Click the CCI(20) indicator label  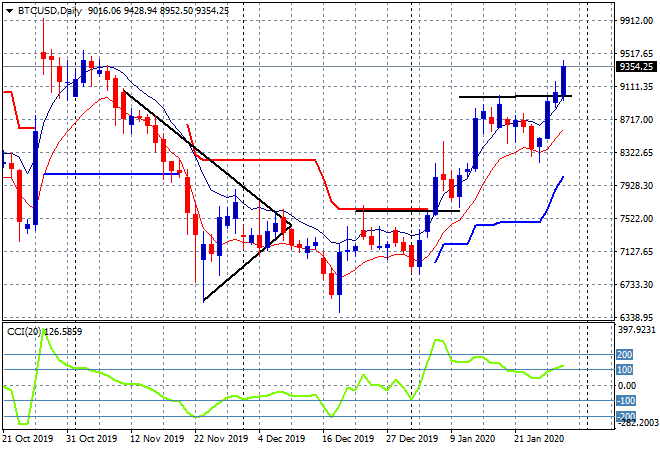[44, 332]
